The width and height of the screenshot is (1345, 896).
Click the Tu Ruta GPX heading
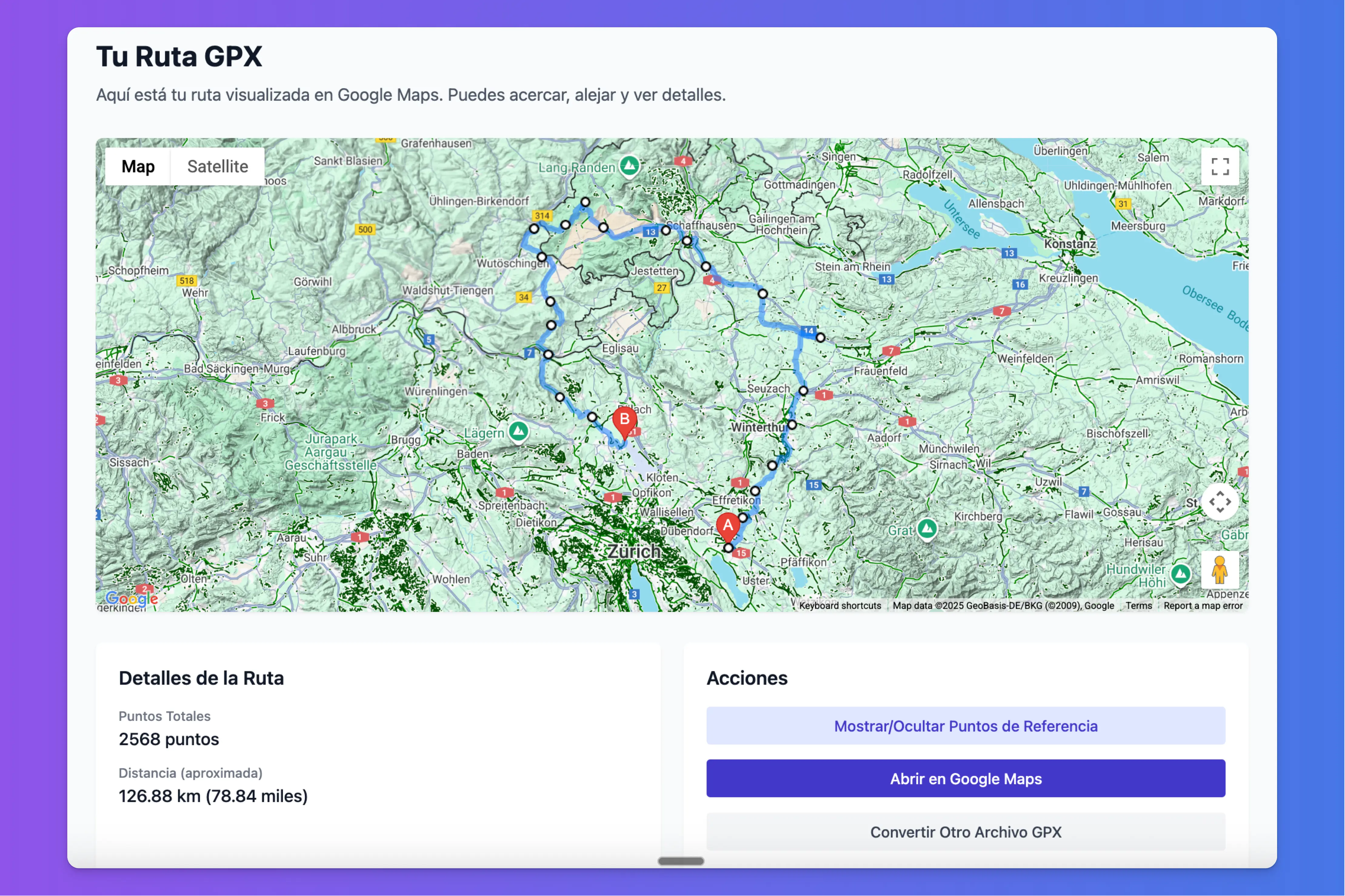(x=179, y=57)
